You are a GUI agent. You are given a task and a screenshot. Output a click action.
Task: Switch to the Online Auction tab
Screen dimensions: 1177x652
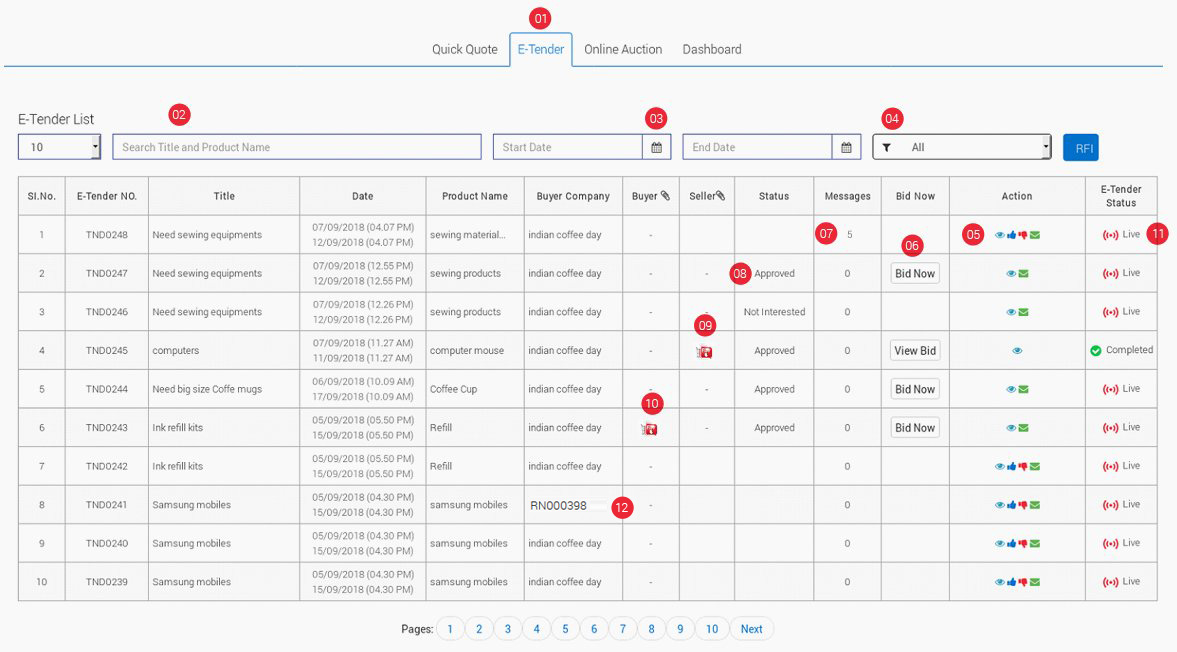click(x=623, y=49)
